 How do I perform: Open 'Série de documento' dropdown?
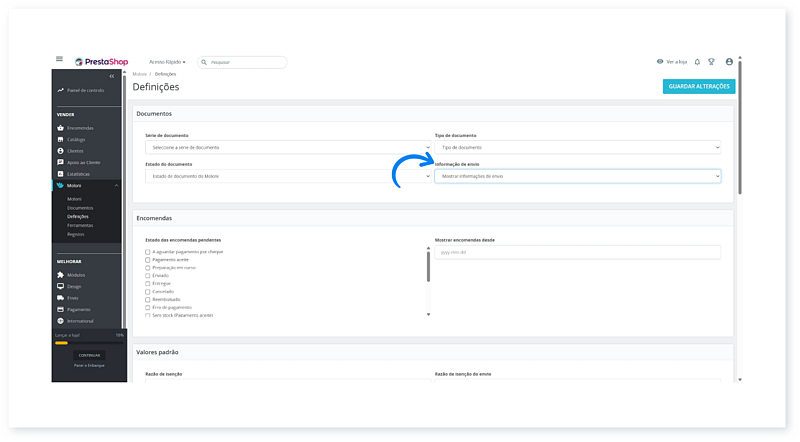[x=288, y=147]
